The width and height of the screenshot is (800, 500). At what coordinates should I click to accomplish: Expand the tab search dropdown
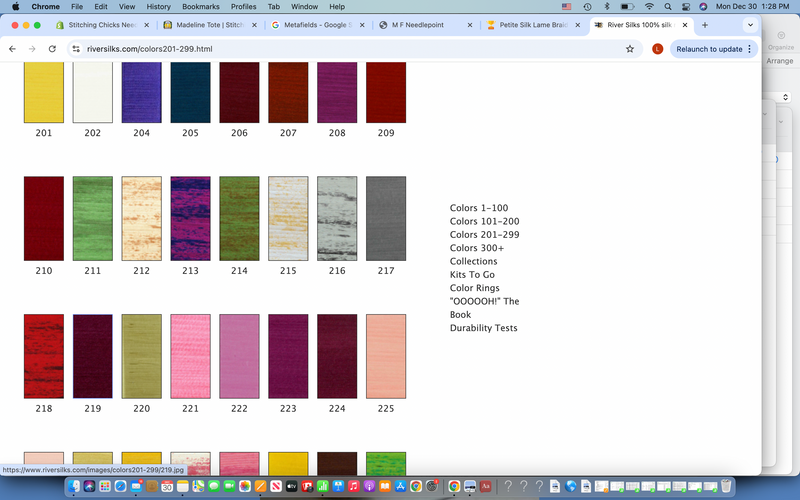[x=750, y=25]
